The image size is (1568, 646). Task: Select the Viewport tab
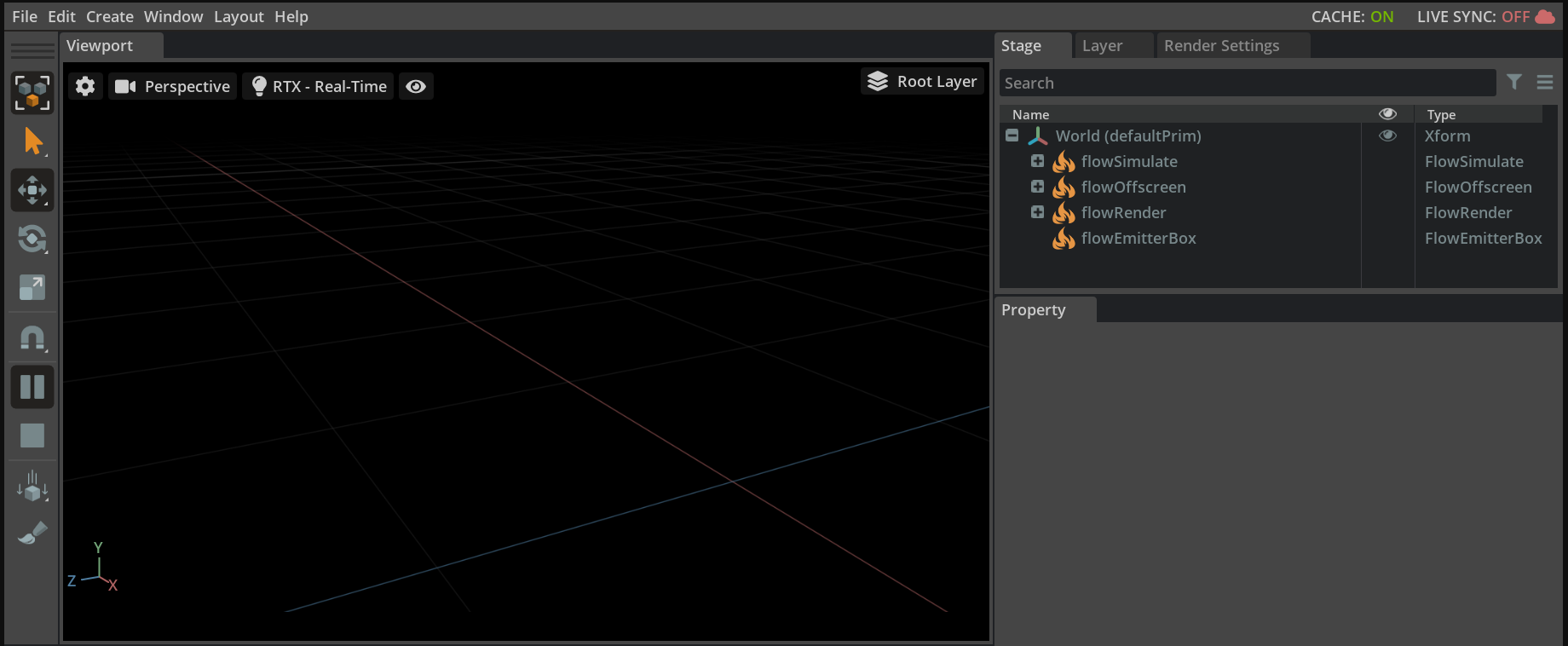pos(111,45)
